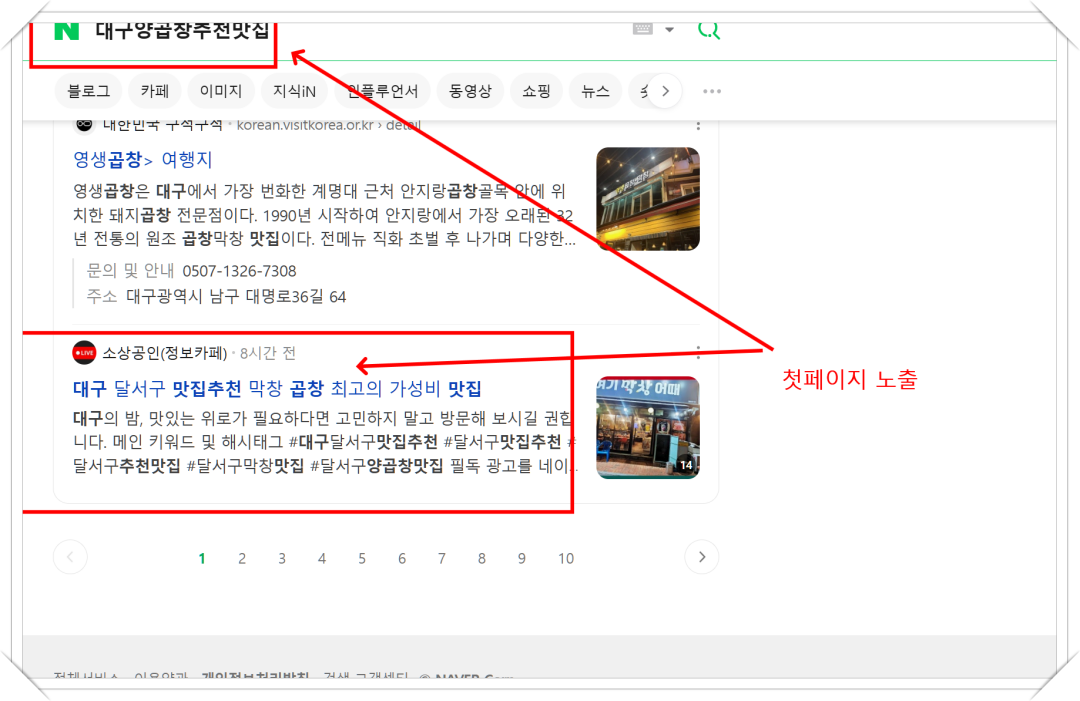Open 대구 달서구 맛집추천 막창 곱창 link
The width and height of the screenshot is (1080, 701).
coord(277,389)
